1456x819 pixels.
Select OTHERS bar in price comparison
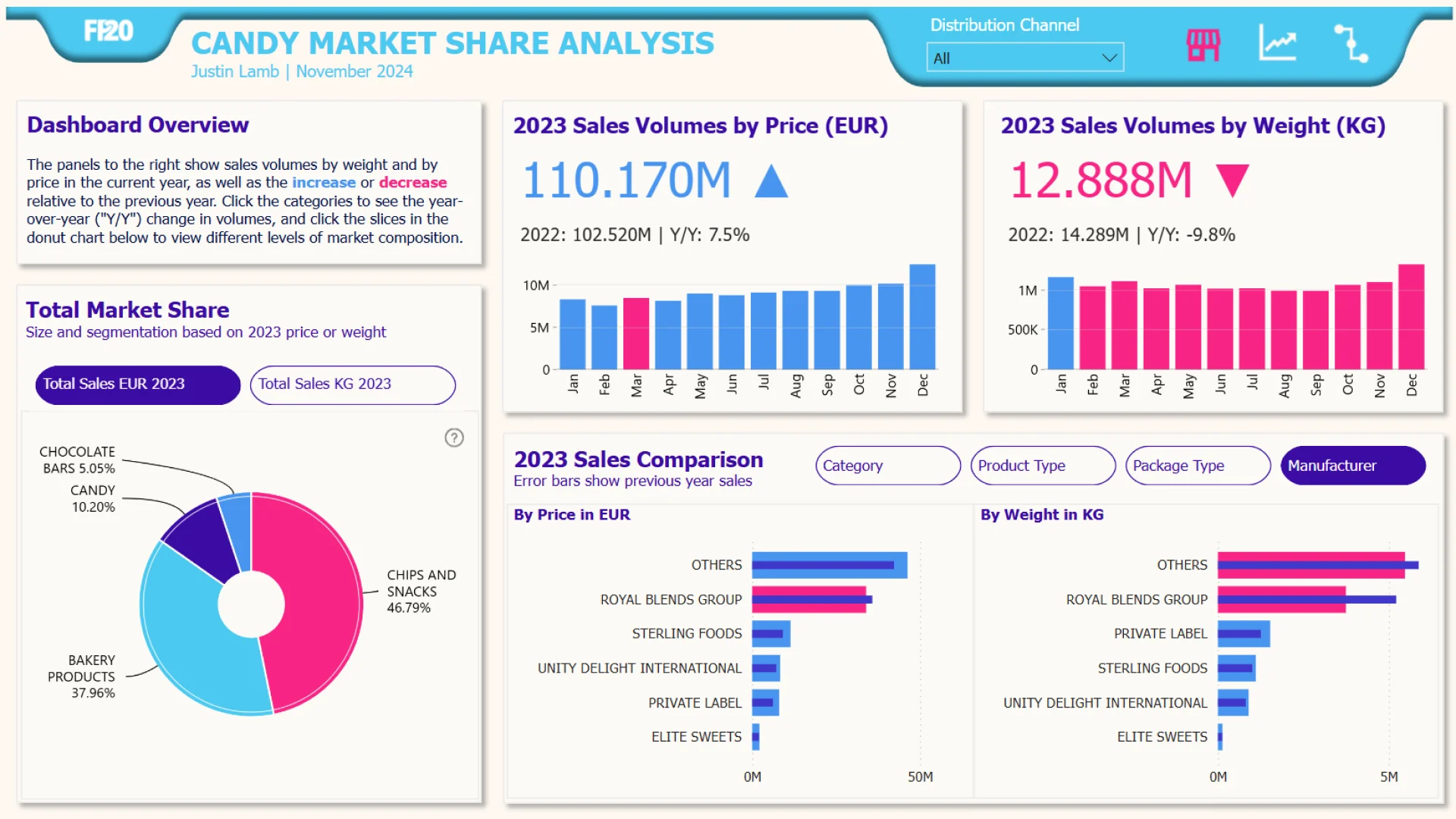[830, 565]
